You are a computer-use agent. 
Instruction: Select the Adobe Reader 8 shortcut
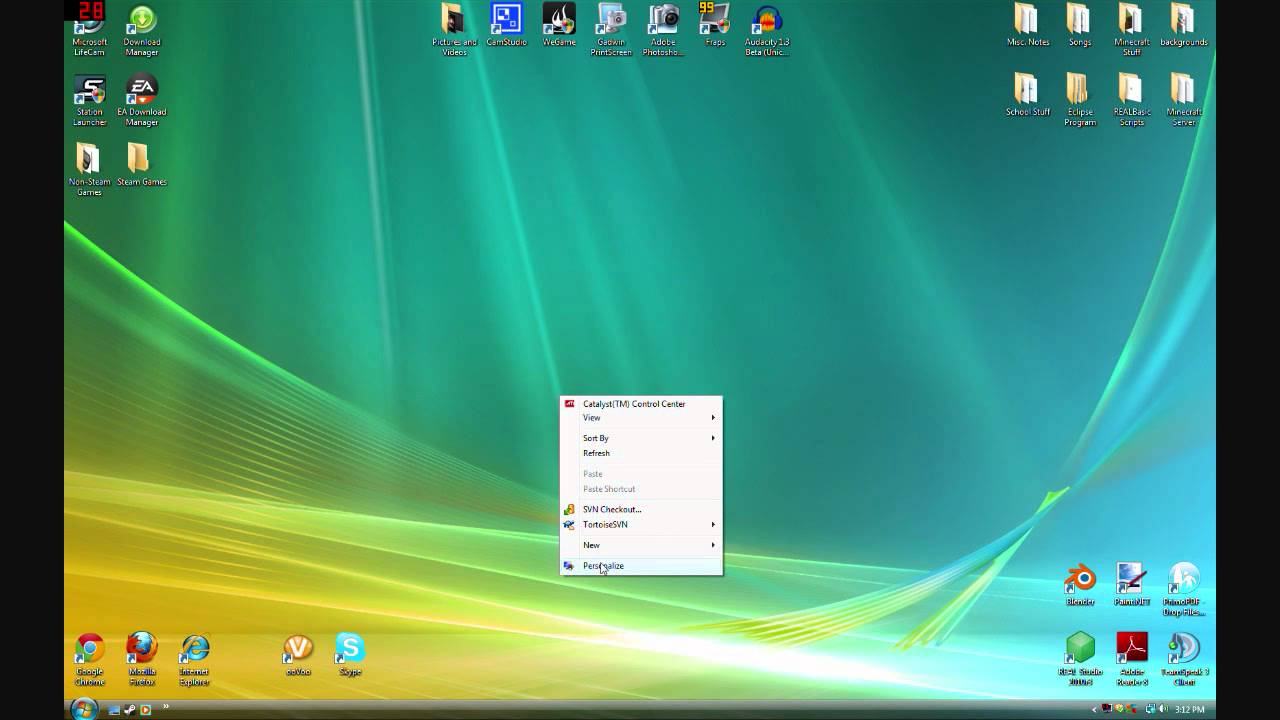(1132, 658)
